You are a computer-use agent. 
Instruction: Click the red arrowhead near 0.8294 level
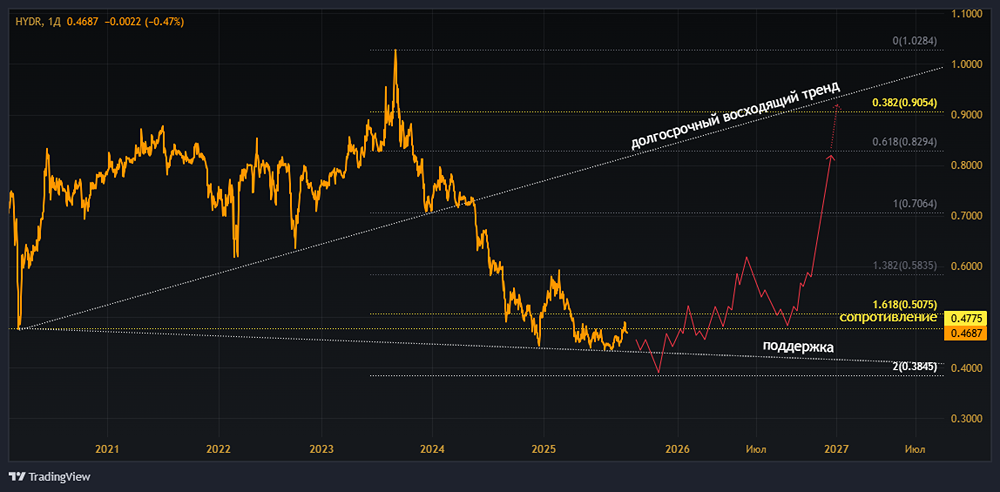click(830, 156)
